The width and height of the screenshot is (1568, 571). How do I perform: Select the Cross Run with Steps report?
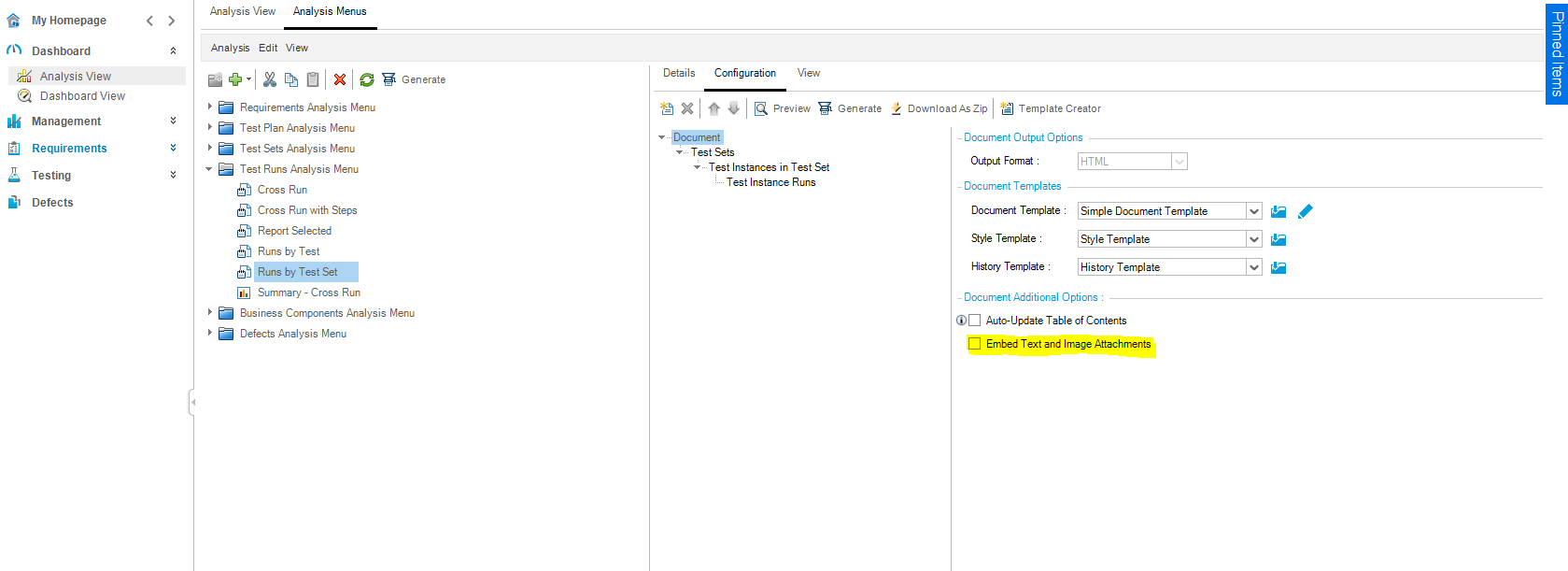coord(307,210)
